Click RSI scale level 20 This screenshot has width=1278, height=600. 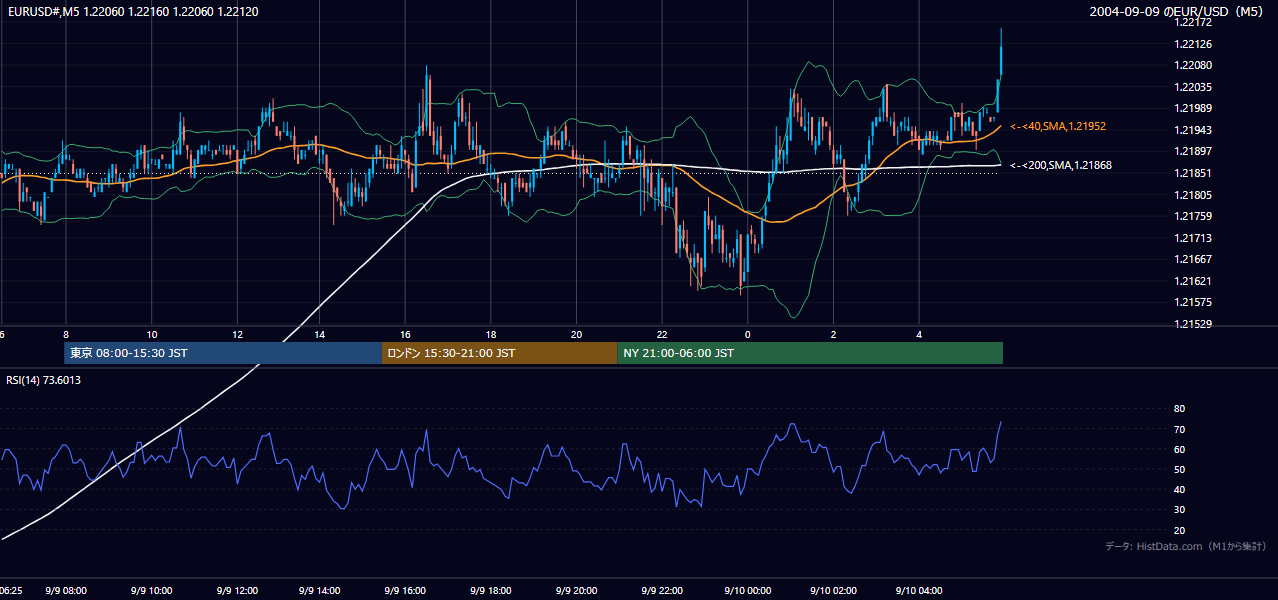pyautogui.click(x=1179, y=530)
